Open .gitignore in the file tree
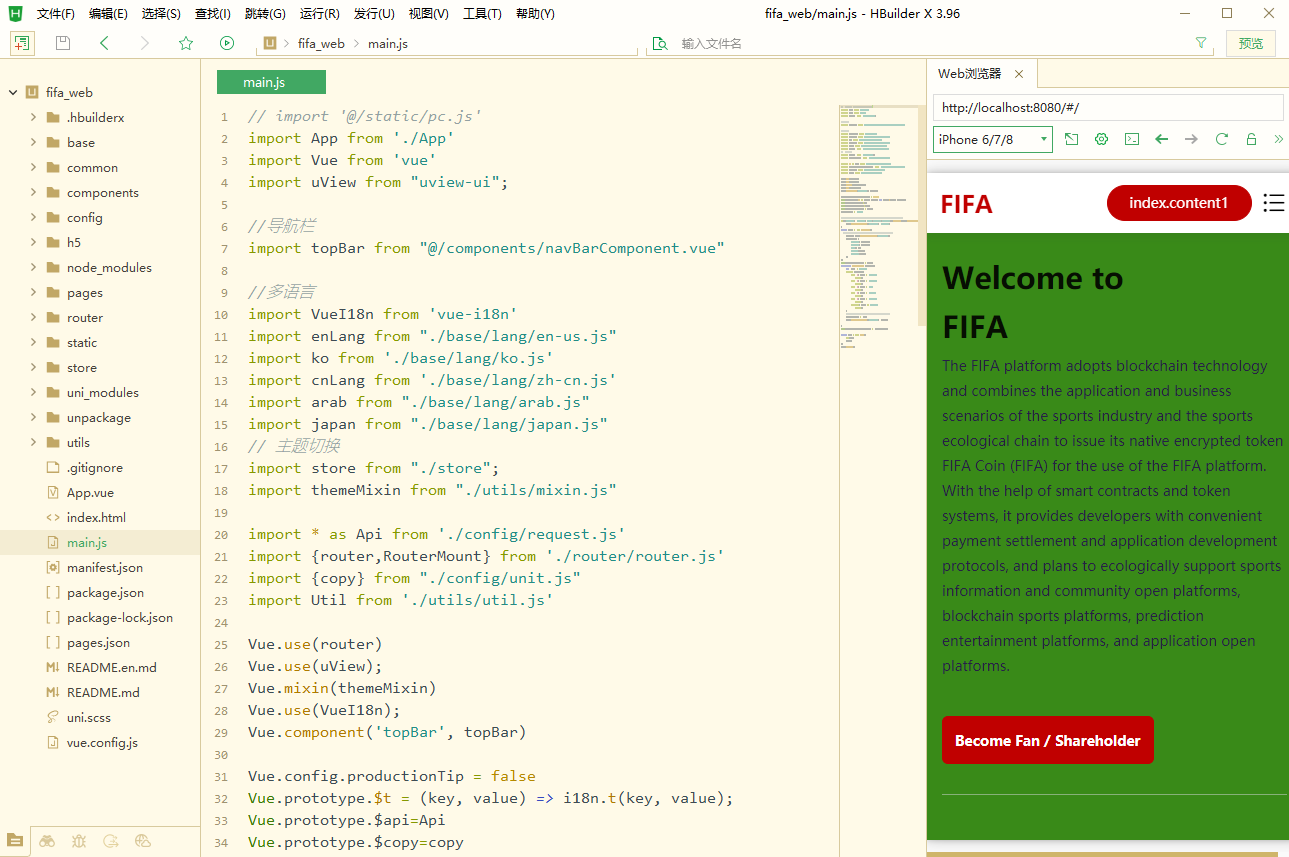Viewport: 1289px width, 857px height. pyautogui.click(x=95, y=467)
